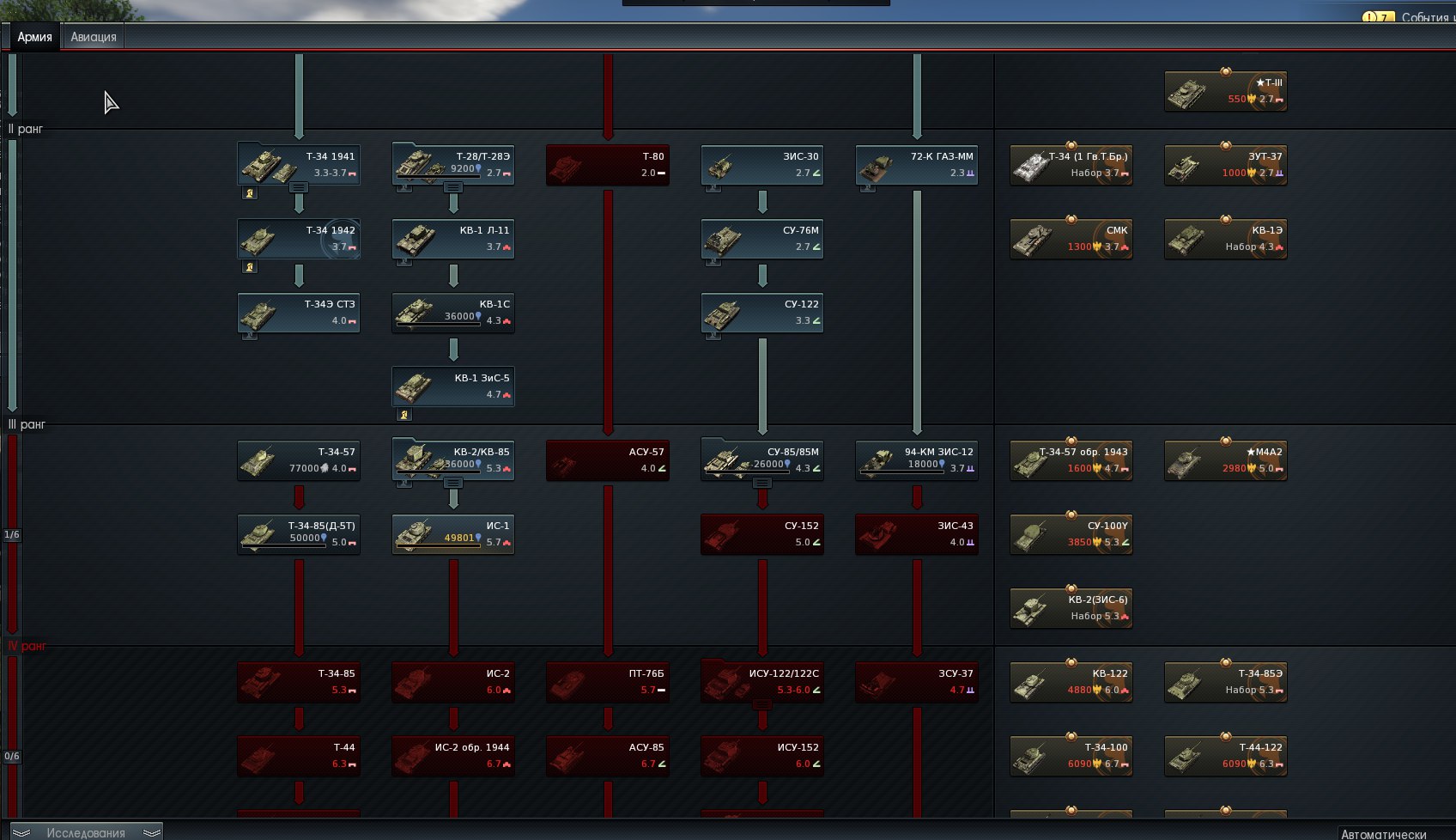The width and height of the screenshot is (1456, 840).
Task: Click the crew badge under КВ-1 ЗиС-5
Action: [404, 415]
